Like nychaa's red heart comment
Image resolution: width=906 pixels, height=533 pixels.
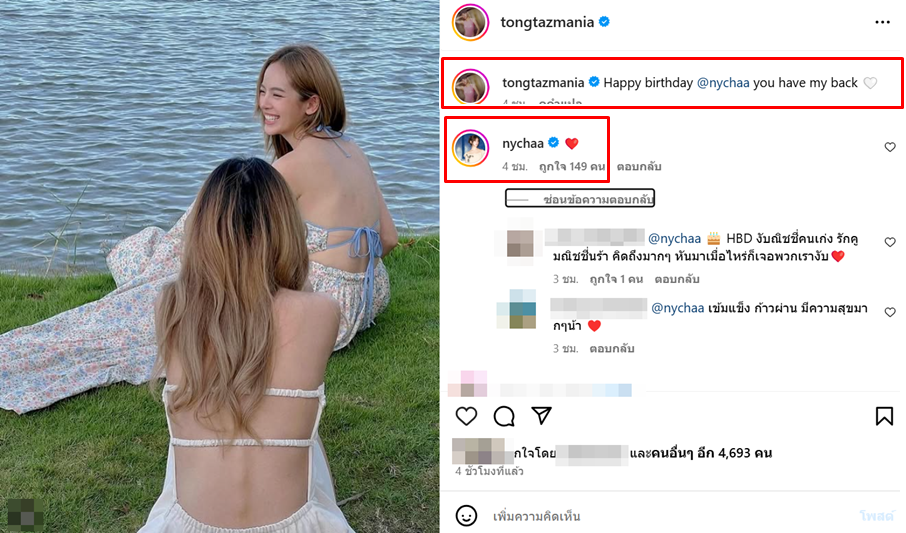[x=890, y=148]
